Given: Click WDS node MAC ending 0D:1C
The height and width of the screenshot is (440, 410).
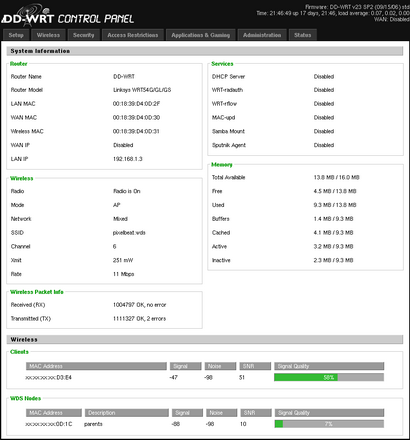Looking at the screenshot, I should 49,424.
